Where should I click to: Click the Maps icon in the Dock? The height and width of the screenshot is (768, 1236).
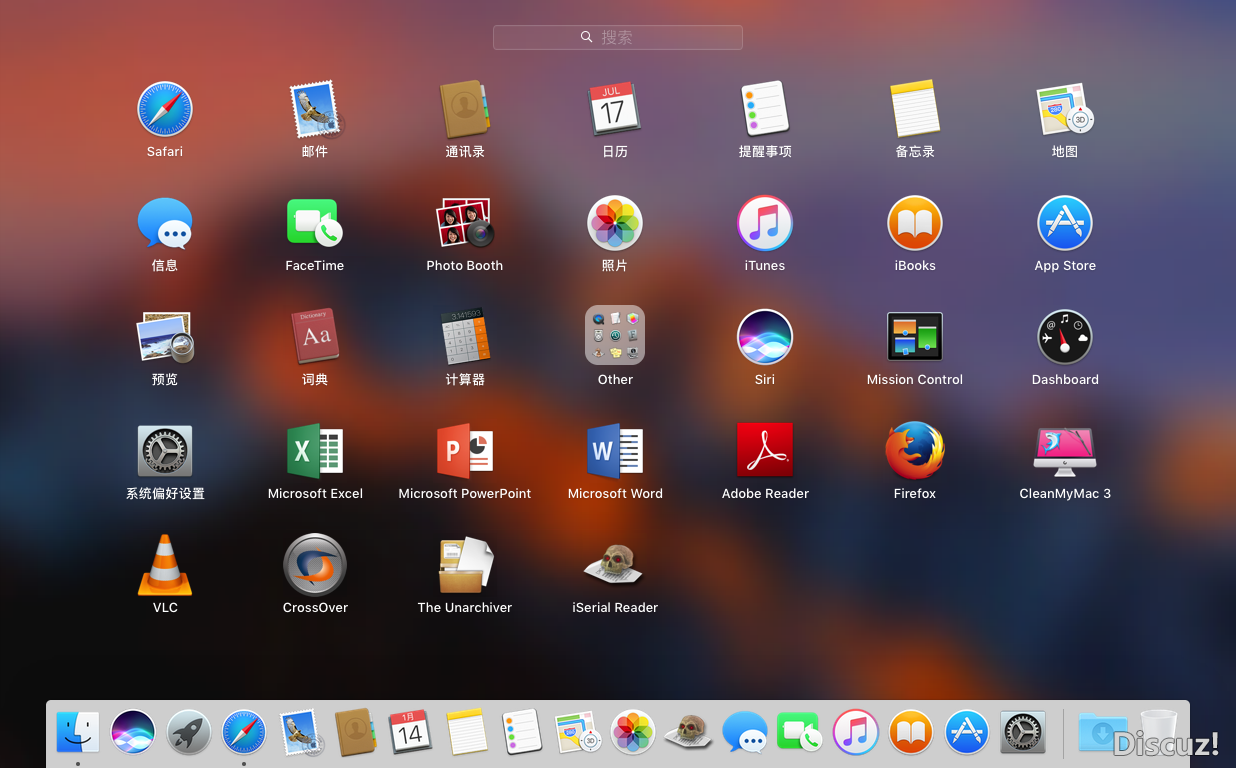pos(577,733)
